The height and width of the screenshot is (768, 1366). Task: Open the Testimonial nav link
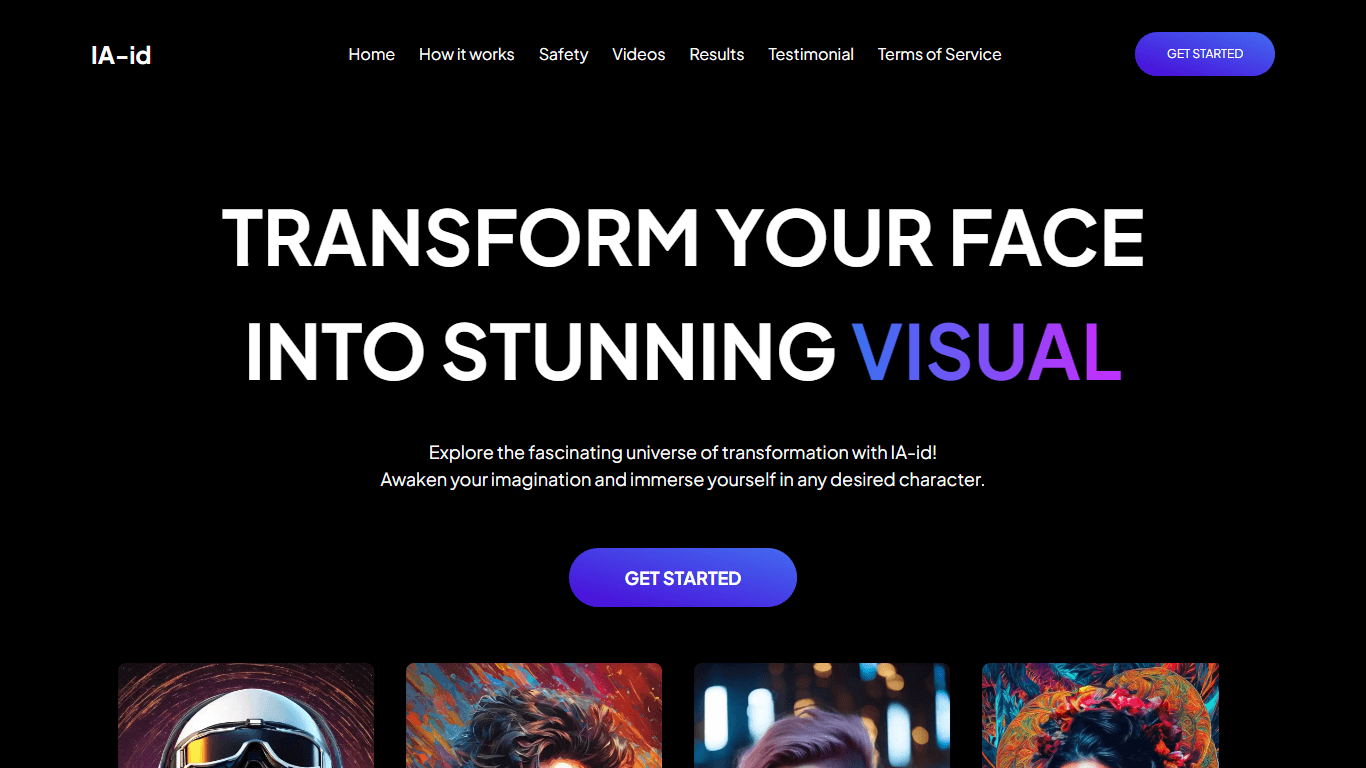pyautogui.click(x=811, y=54)
